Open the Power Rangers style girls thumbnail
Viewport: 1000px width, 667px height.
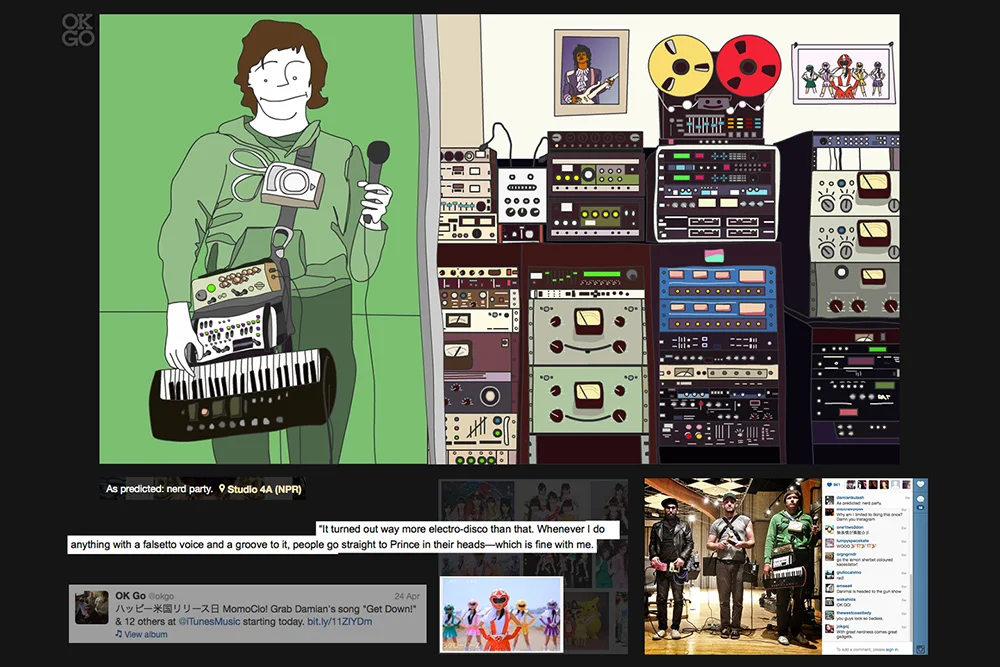[501, 615]
